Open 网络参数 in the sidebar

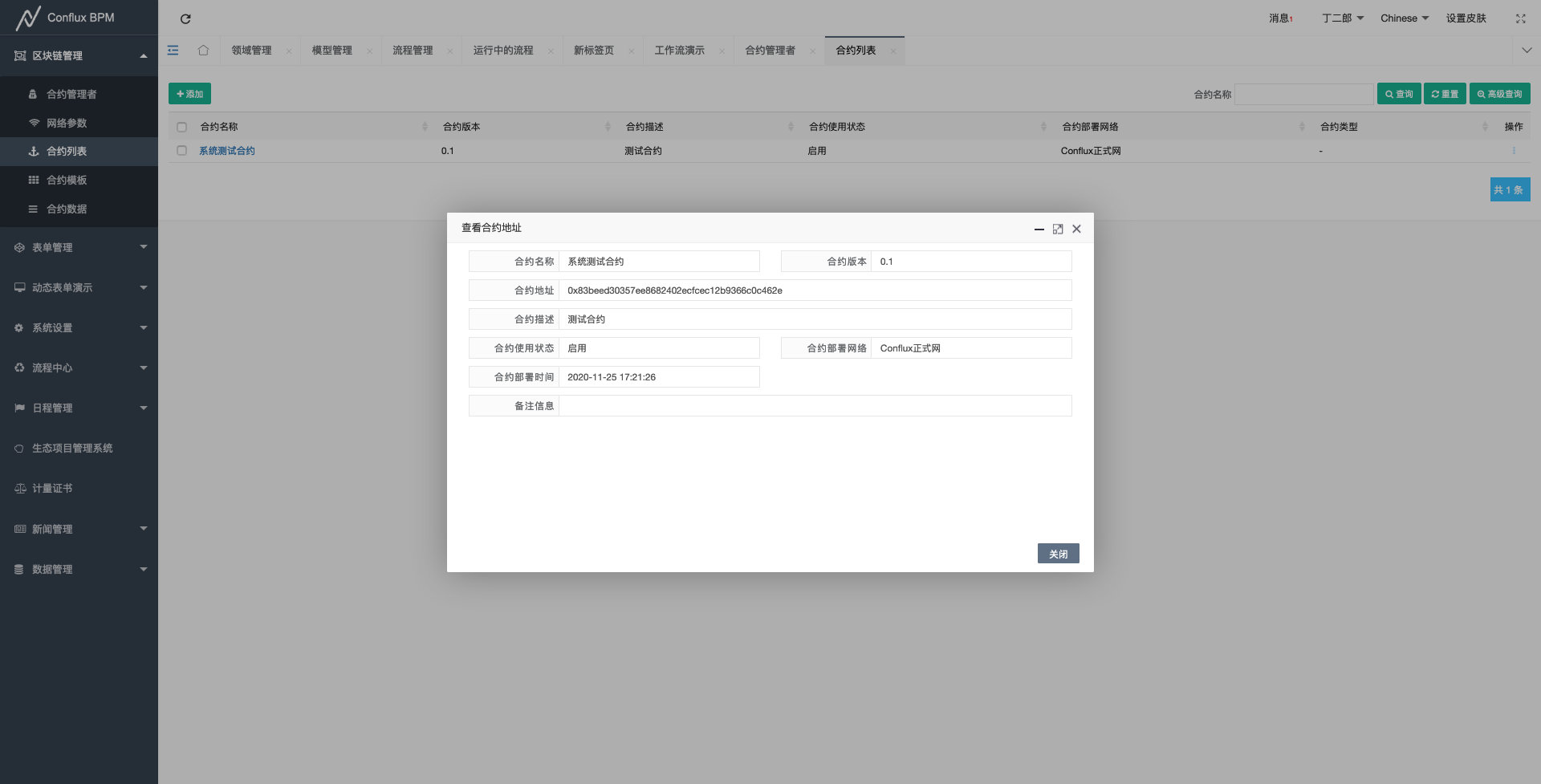79,123
